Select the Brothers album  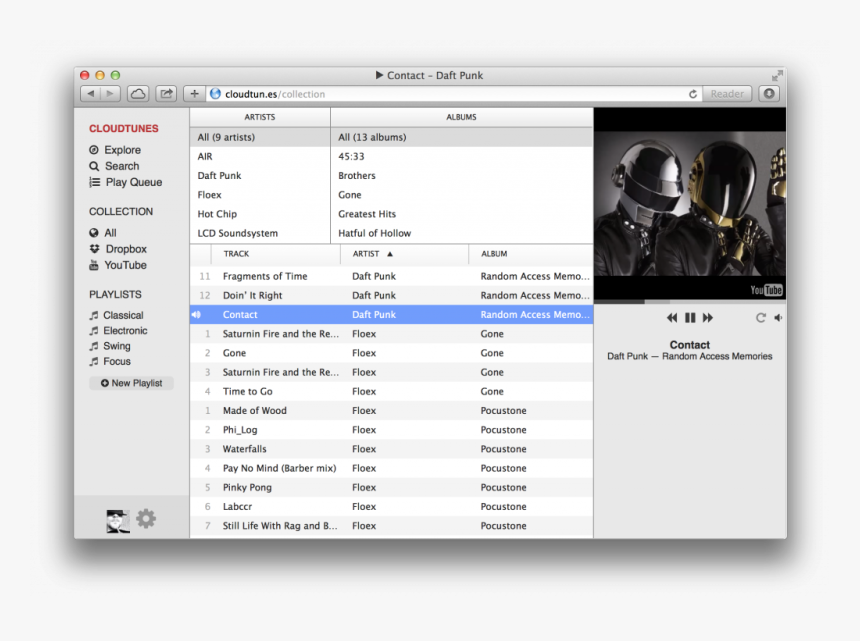(462, 175)
